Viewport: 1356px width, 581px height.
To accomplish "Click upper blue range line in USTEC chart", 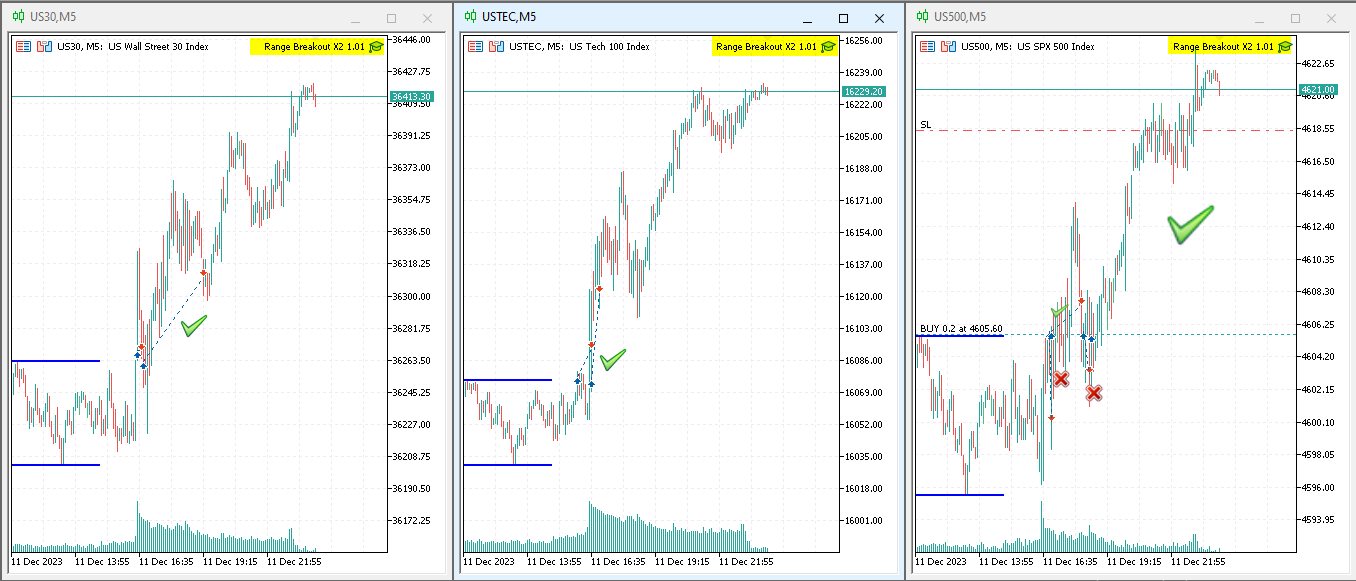I will (508, 379).
